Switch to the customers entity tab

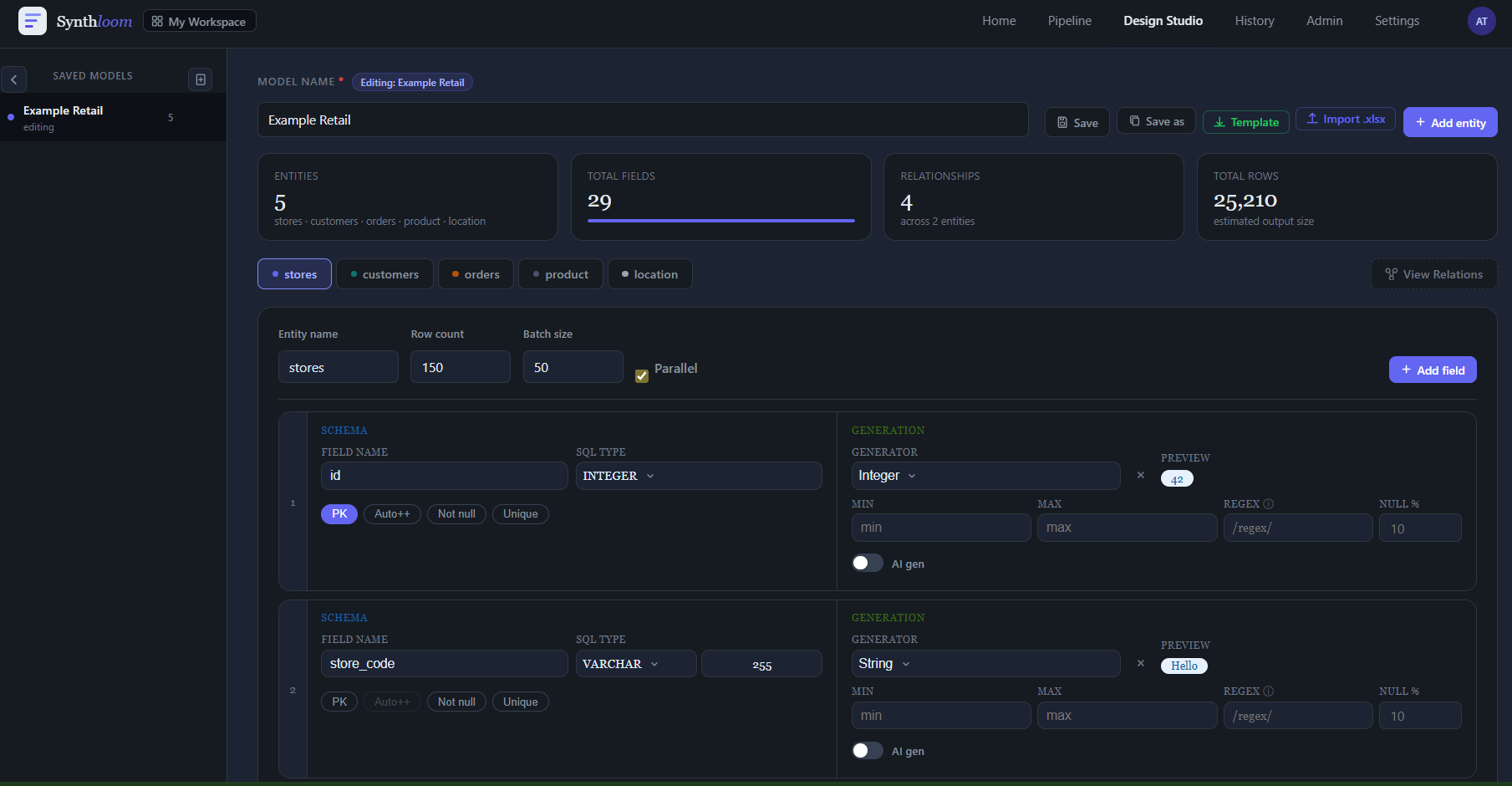click(384, 274)
